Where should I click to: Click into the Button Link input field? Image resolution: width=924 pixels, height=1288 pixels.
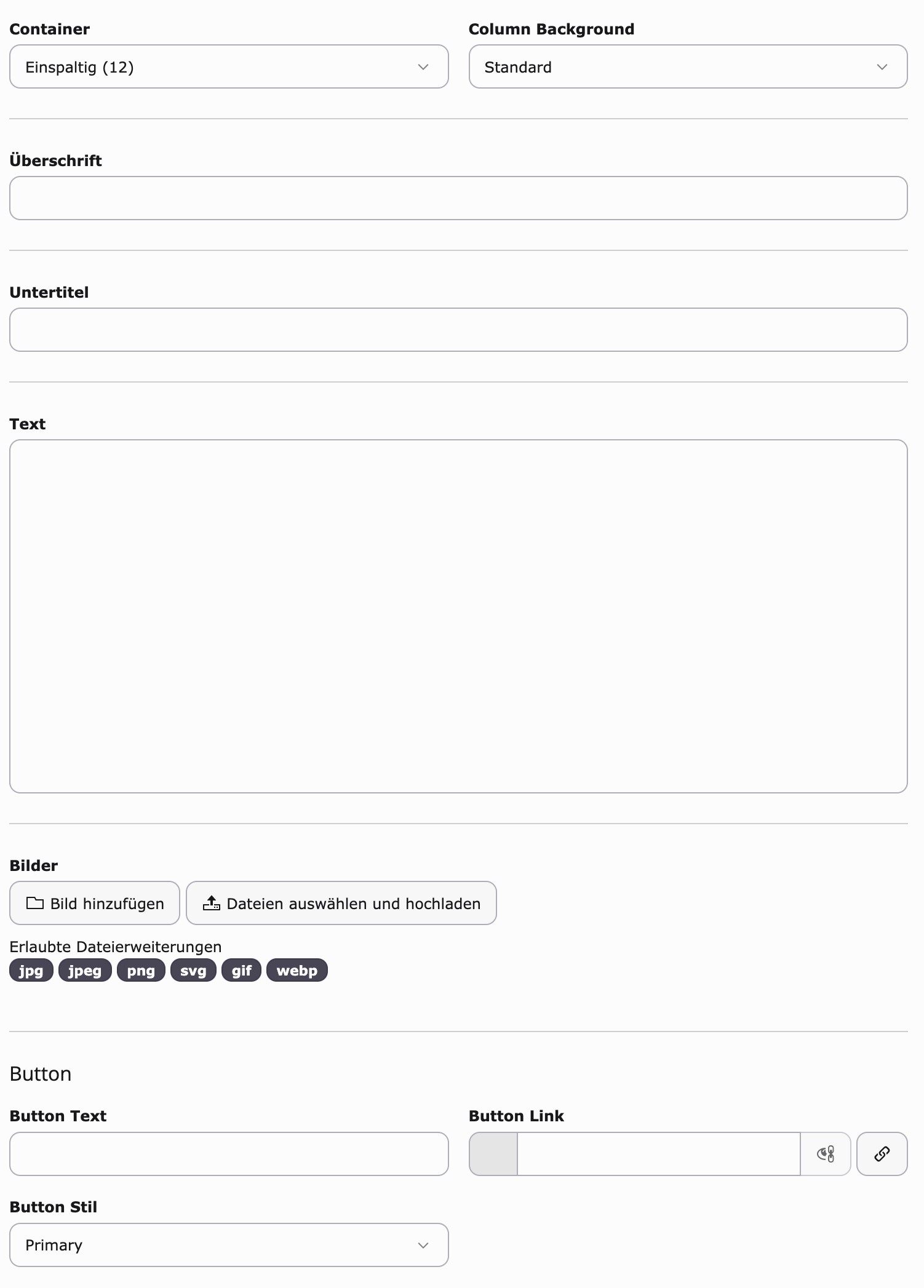click(659, 1154)
